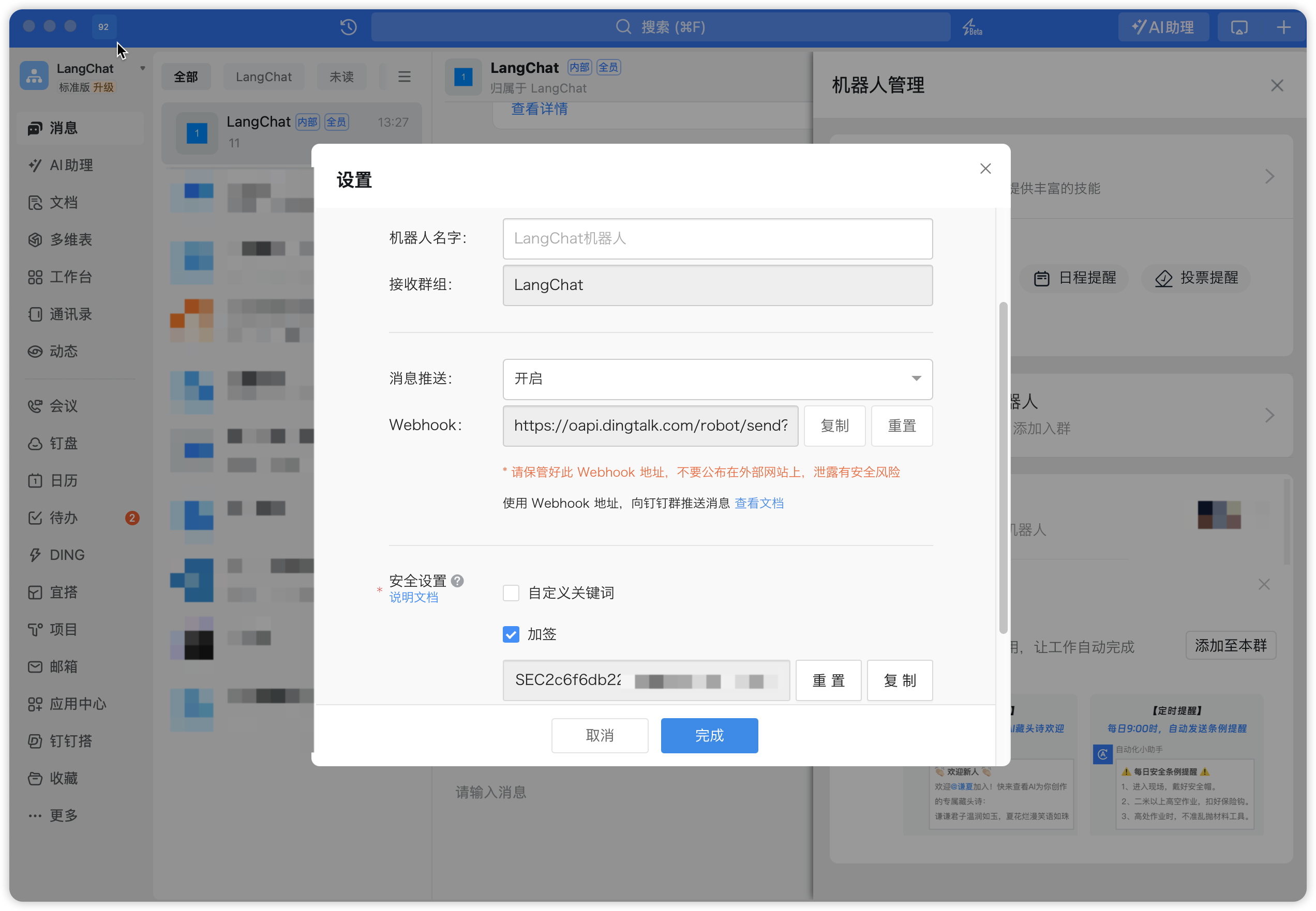The width and height of the screenshot is (1316, 911).
Task: Click the plus icon at top right
Action: tap(1283, 27)
